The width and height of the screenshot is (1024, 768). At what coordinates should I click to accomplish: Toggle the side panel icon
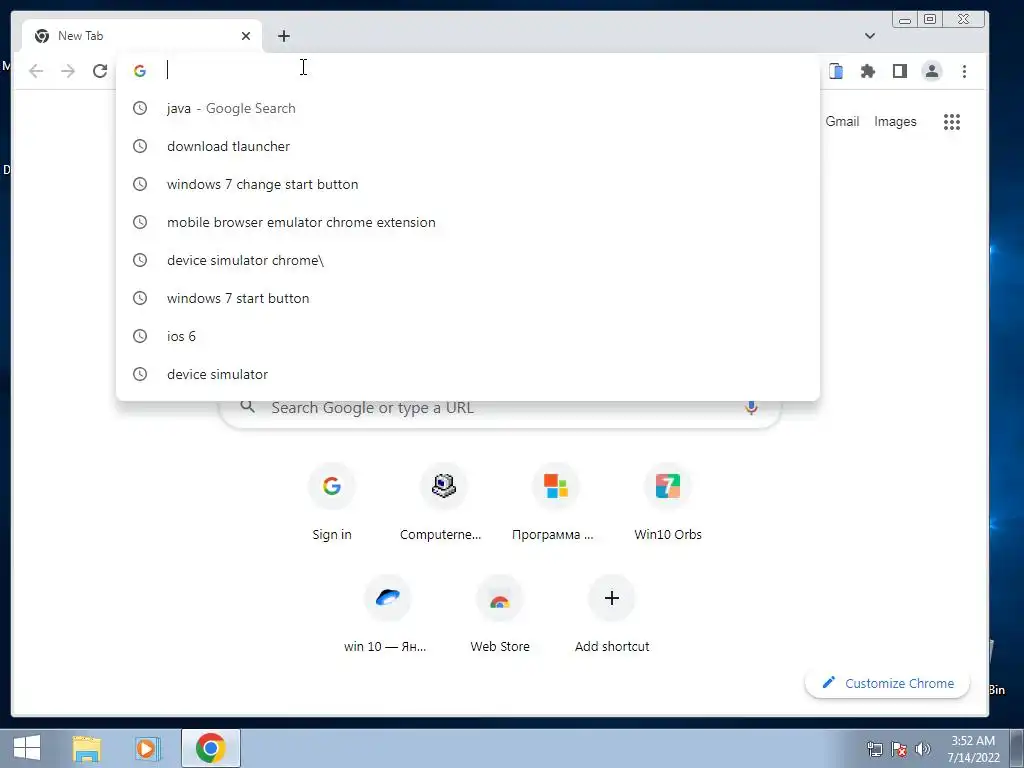pyautogui.click(x=900, y=71)
